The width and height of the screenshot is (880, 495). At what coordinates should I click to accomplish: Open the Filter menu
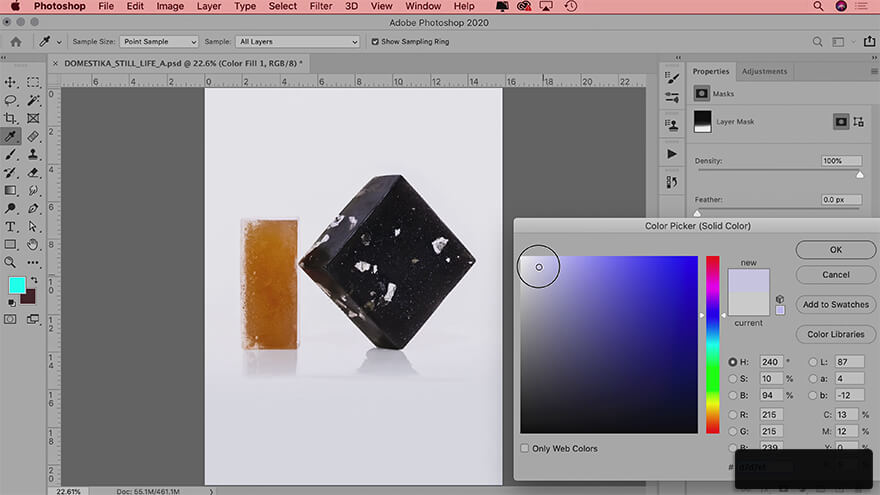click(x=321, y=6)
